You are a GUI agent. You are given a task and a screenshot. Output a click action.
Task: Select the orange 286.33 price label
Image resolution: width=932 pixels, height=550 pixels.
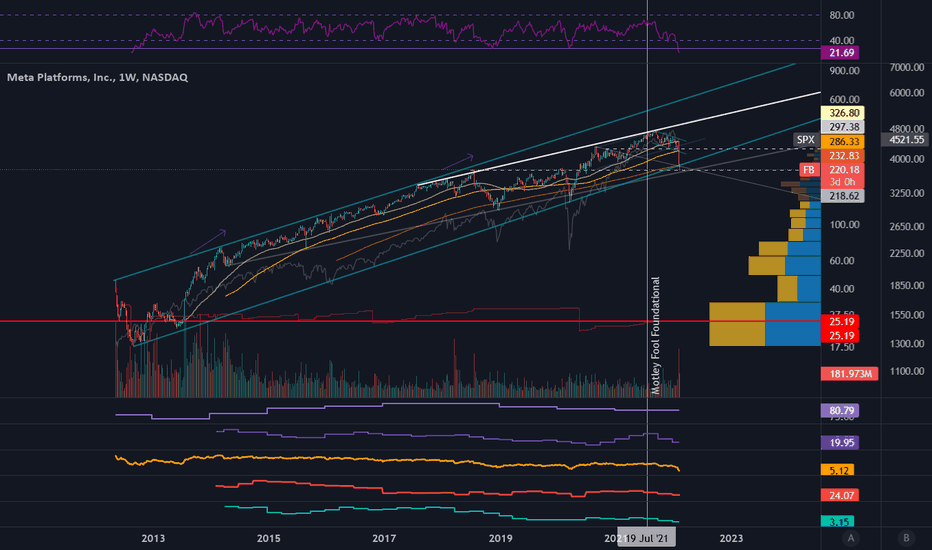842,142
